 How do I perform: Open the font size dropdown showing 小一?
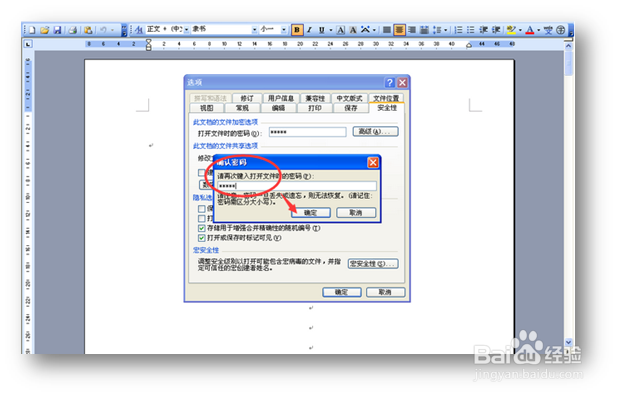pyautogui.click(x=283, y=30)
